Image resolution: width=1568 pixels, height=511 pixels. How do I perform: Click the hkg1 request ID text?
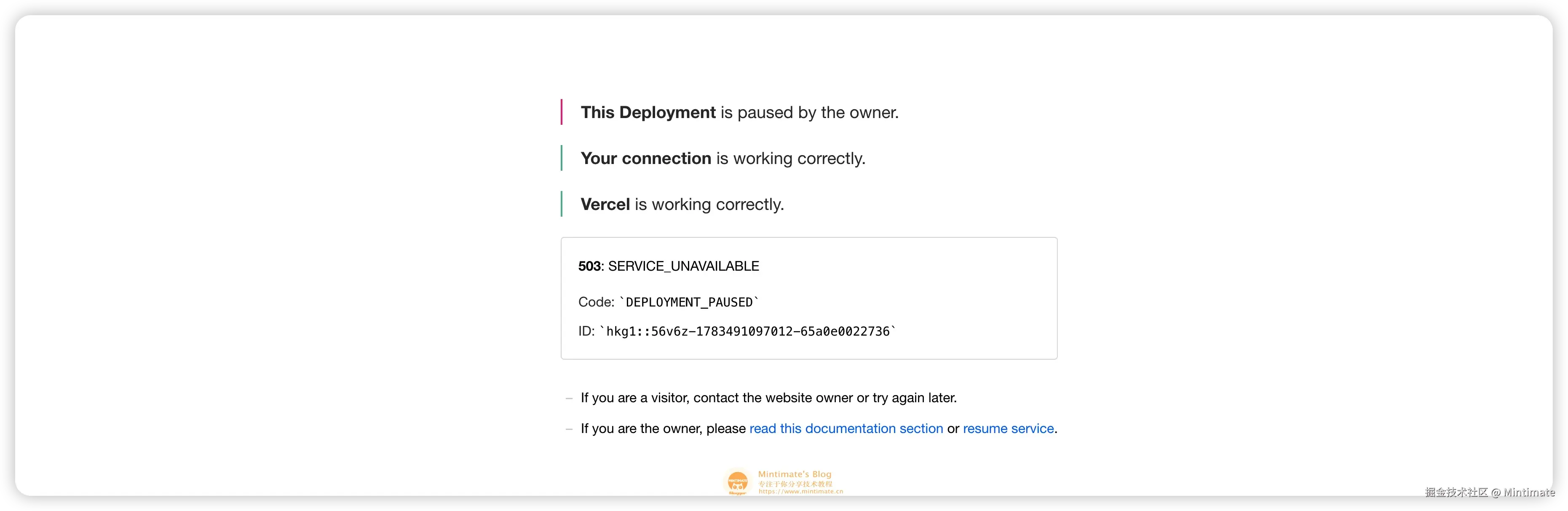[748, 331]
